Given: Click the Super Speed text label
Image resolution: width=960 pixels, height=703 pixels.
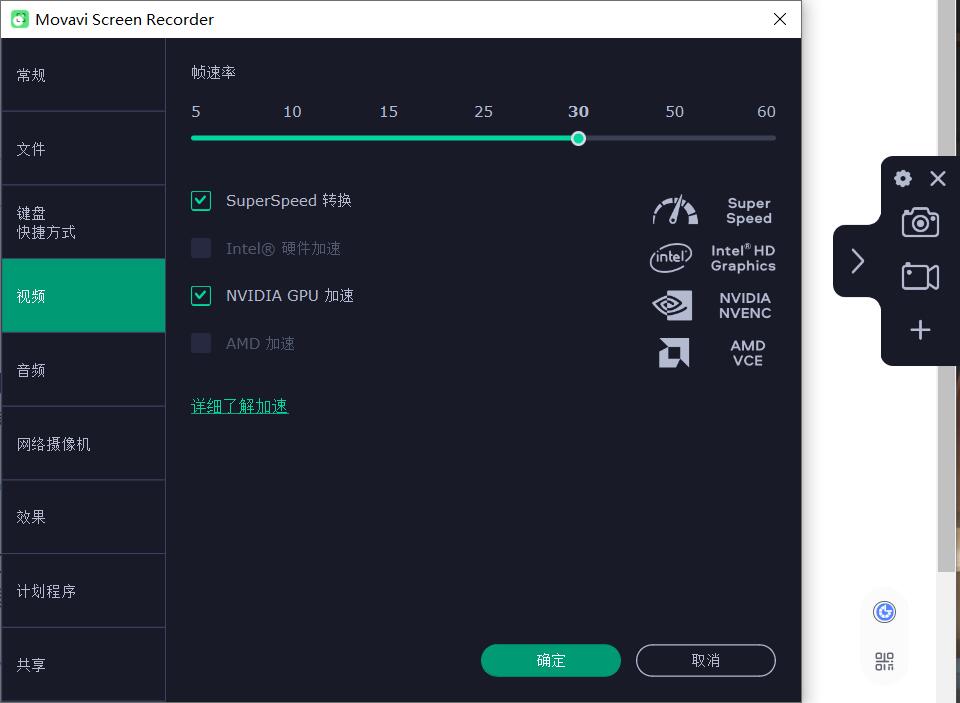Looking at the screenshot, I should 749,211.
